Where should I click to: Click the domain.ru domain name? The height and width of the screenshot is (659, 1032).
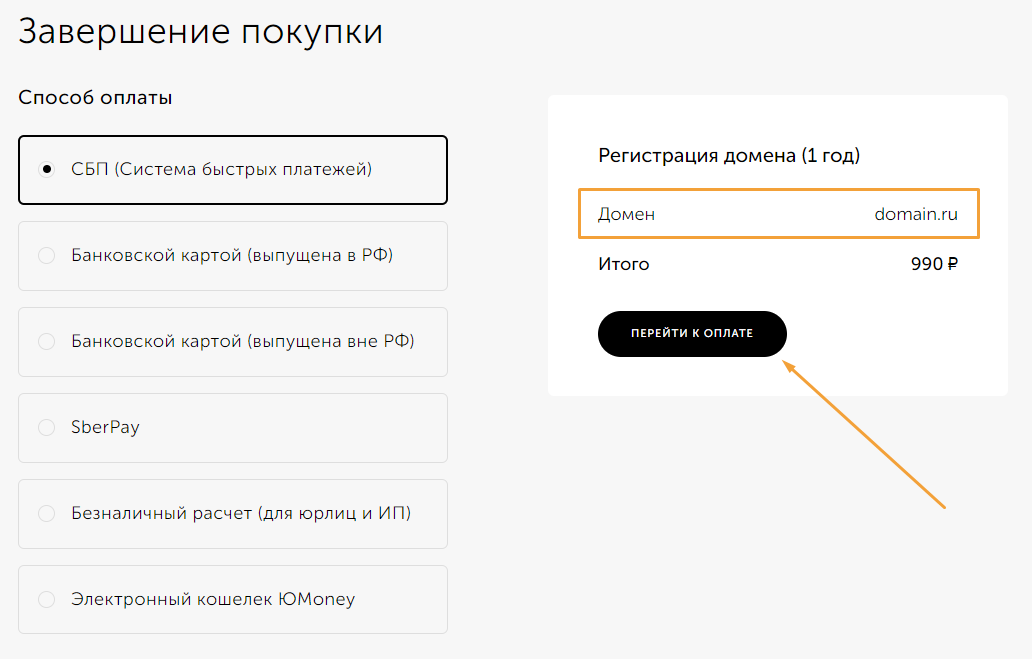(x=916, y=214)
